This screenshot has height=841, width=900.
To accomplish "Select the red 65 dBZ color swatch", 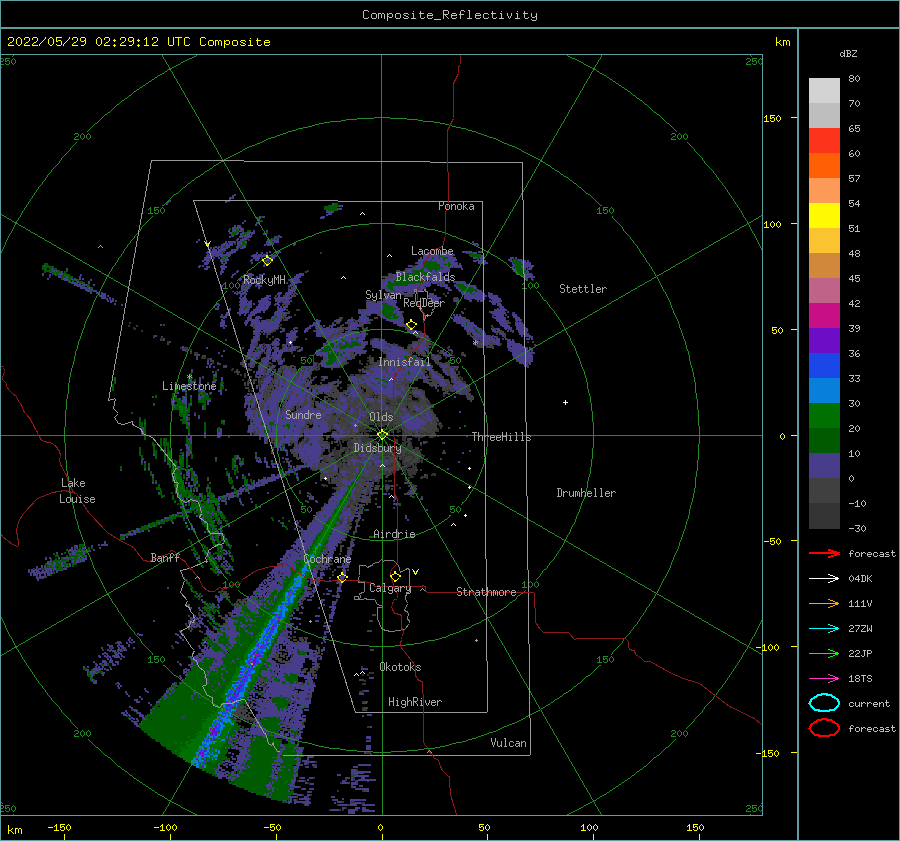I will (x=824, y=141).
